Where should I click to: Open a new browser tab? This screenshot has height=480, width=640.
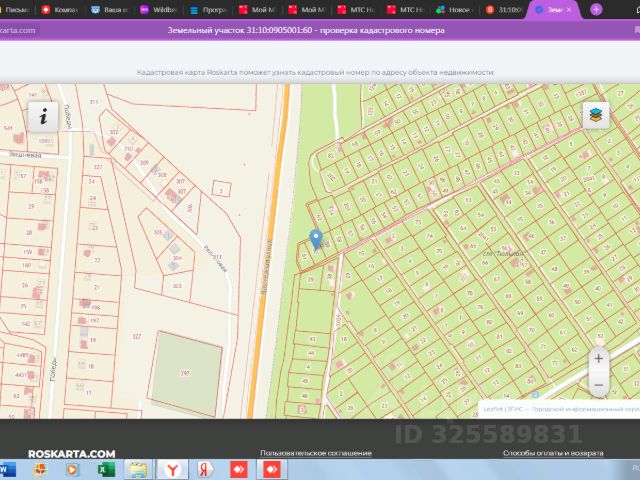(x=596, y=9)
